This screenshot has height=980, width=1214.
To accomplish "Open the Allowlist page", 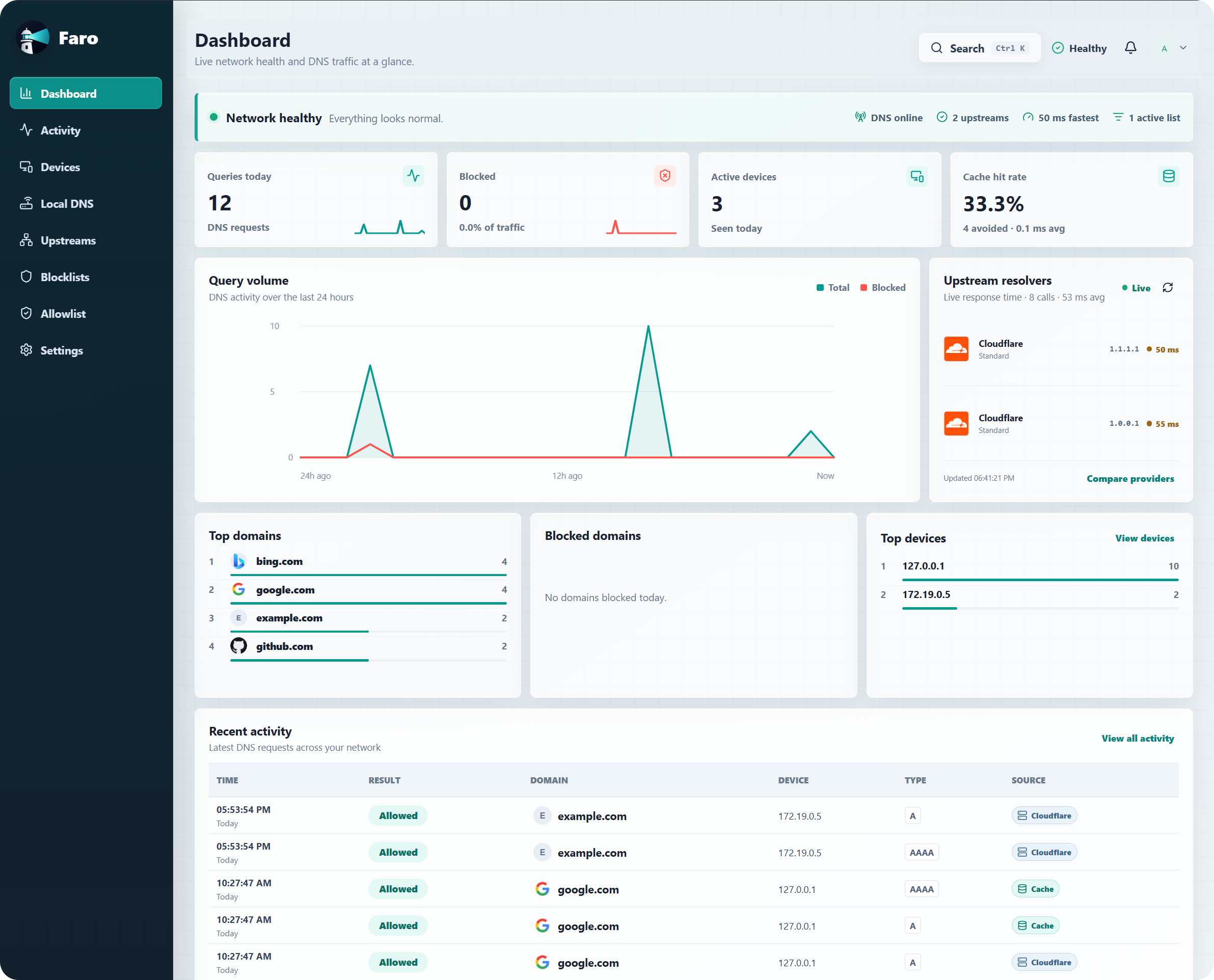I will (86, 313).
